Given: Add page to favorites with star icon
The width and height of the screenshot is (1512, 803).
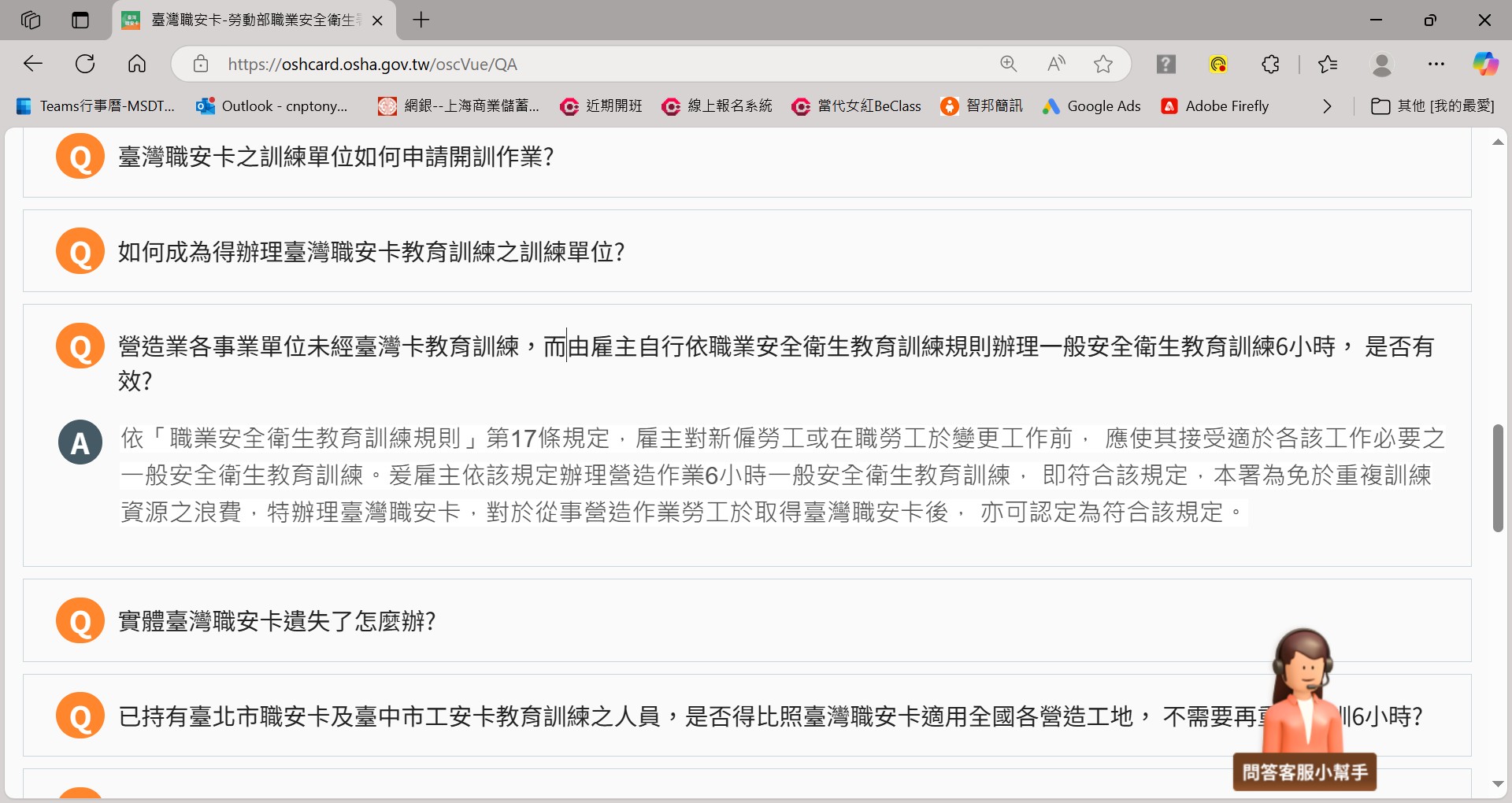Looking at the screenshot, I should point(1103,64).
